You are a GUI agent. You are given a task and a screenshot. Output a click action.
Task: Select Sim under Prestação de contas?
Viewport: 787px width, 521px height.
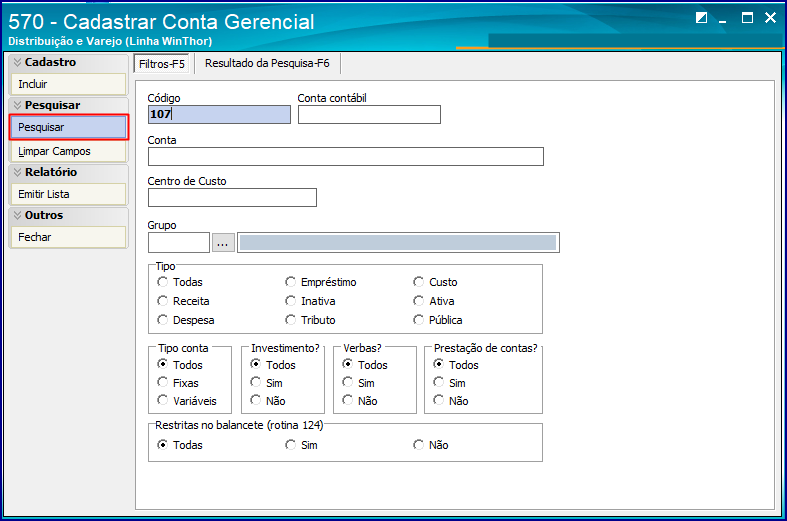coord(450,382)
